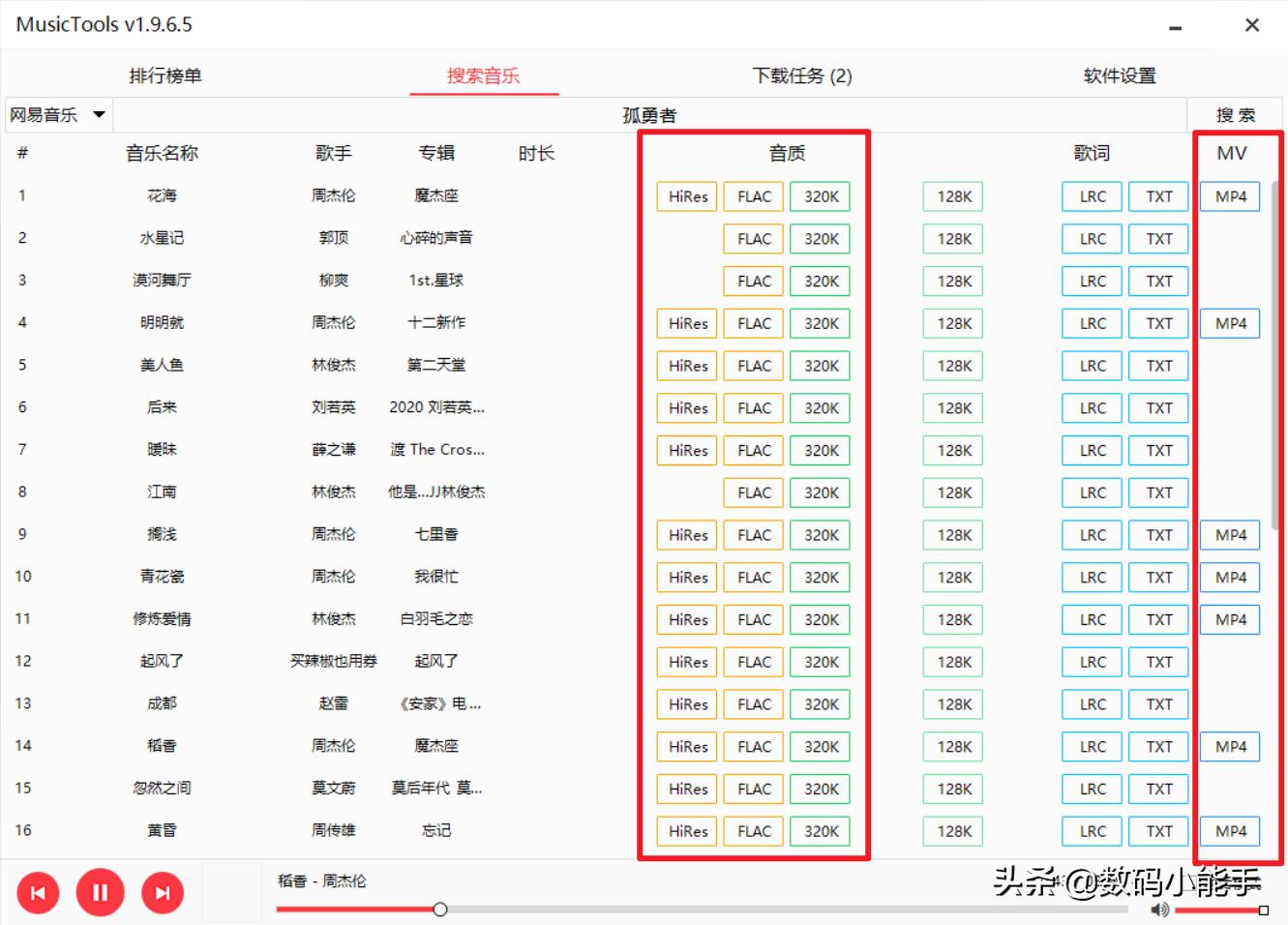Choose TXT lyrics format for 暧昧
The image size is (1288, 925).
click(x=1157, y=450)
